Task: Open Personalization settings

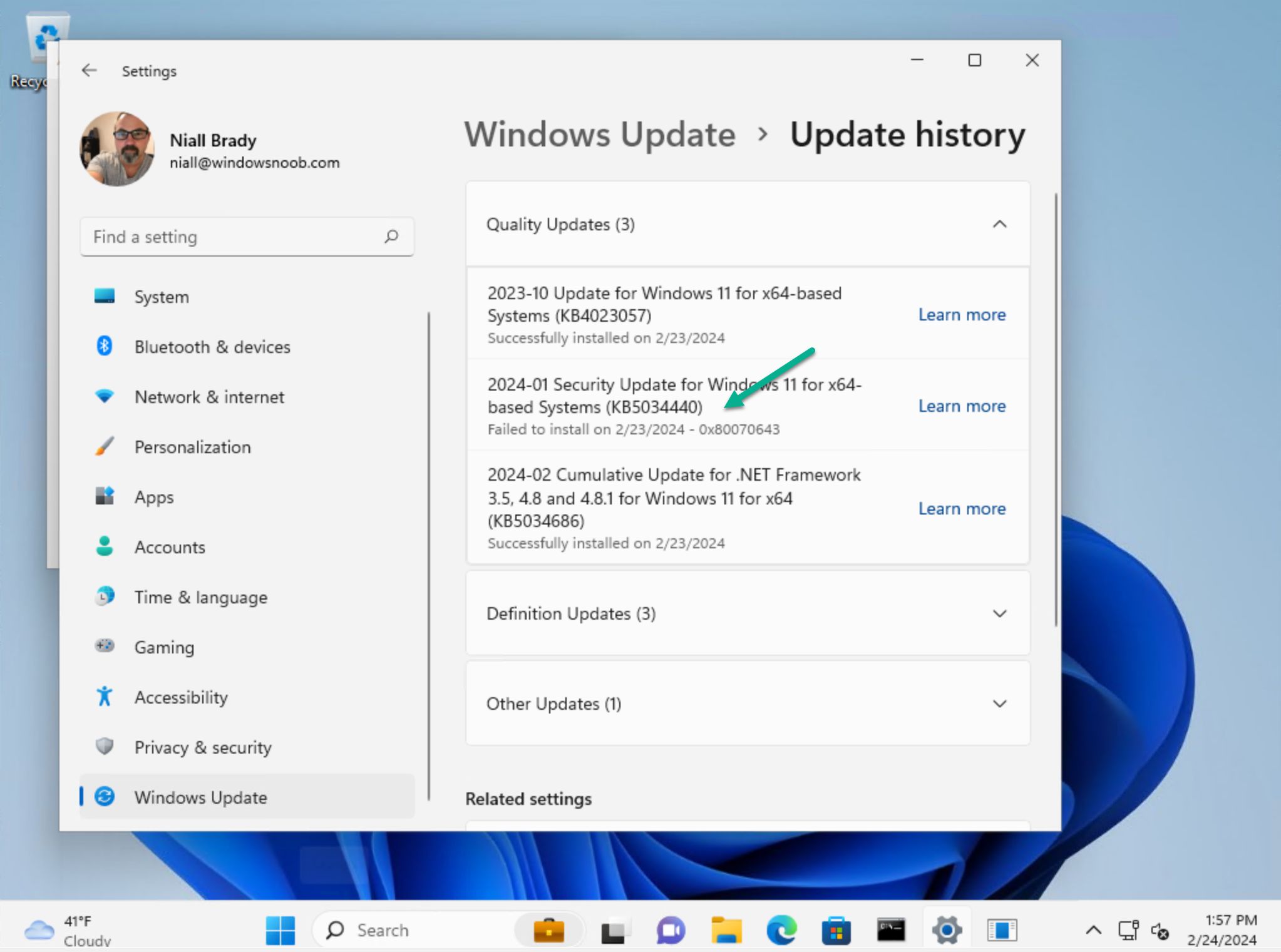Action: point(247,447)
